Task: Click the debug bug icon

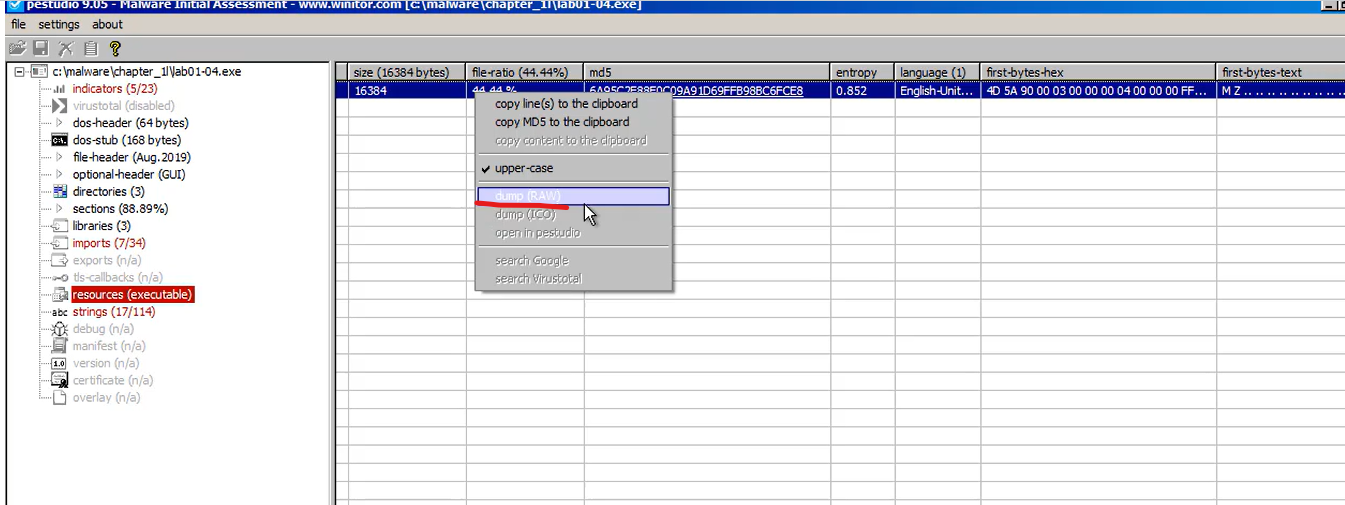Action: click(x=59, y=328)
